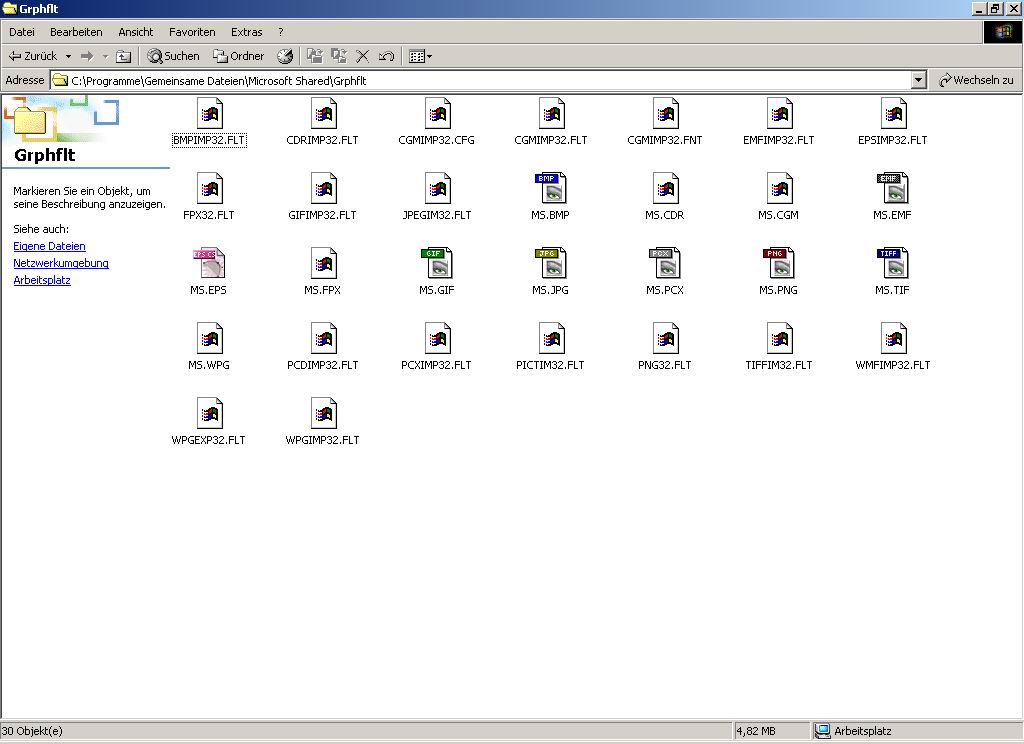
Task: Select the MS.CGM file icon
Action: point(779,189)
